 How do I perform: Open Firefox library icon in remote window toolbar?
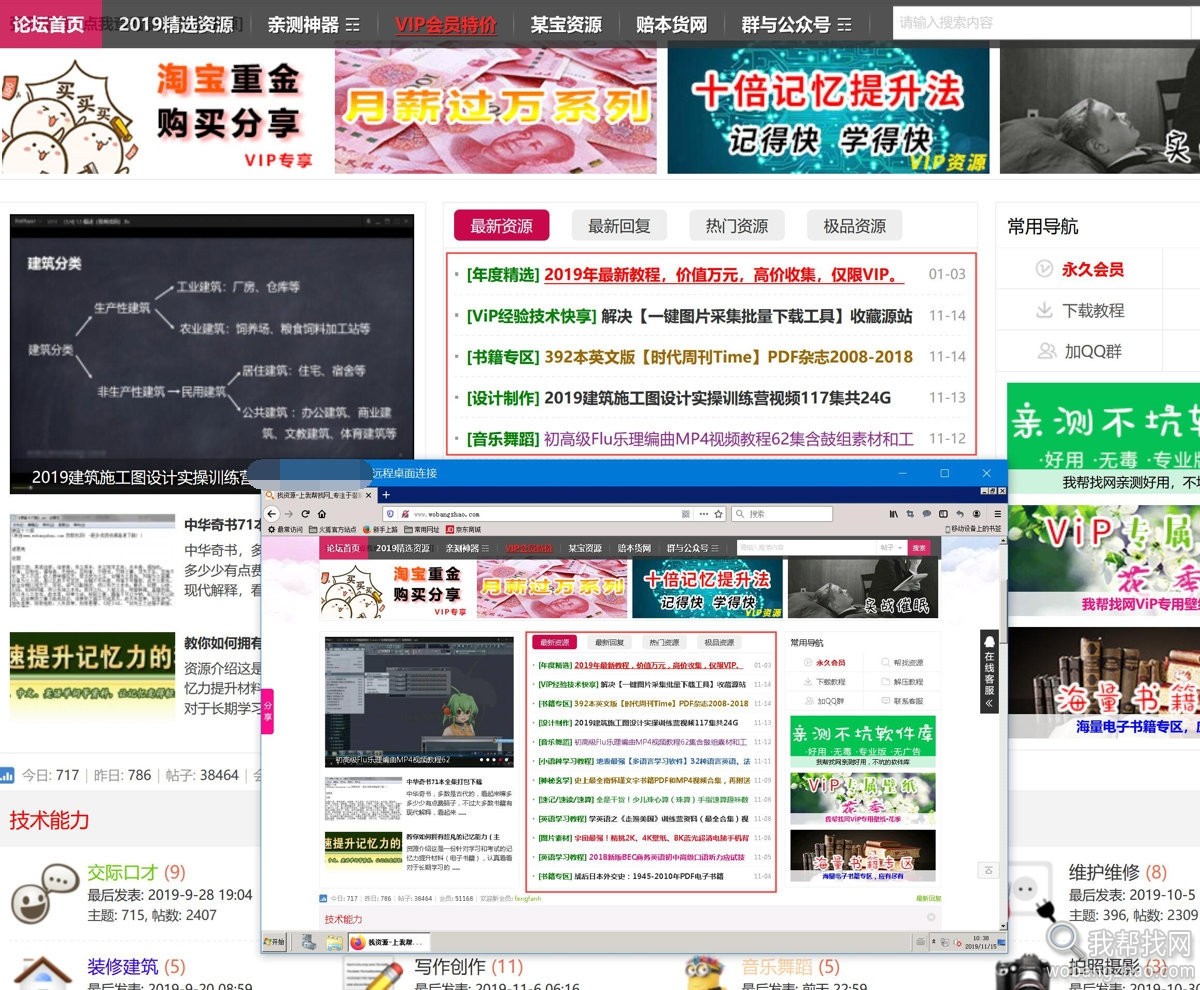click(x=893, y=514)
